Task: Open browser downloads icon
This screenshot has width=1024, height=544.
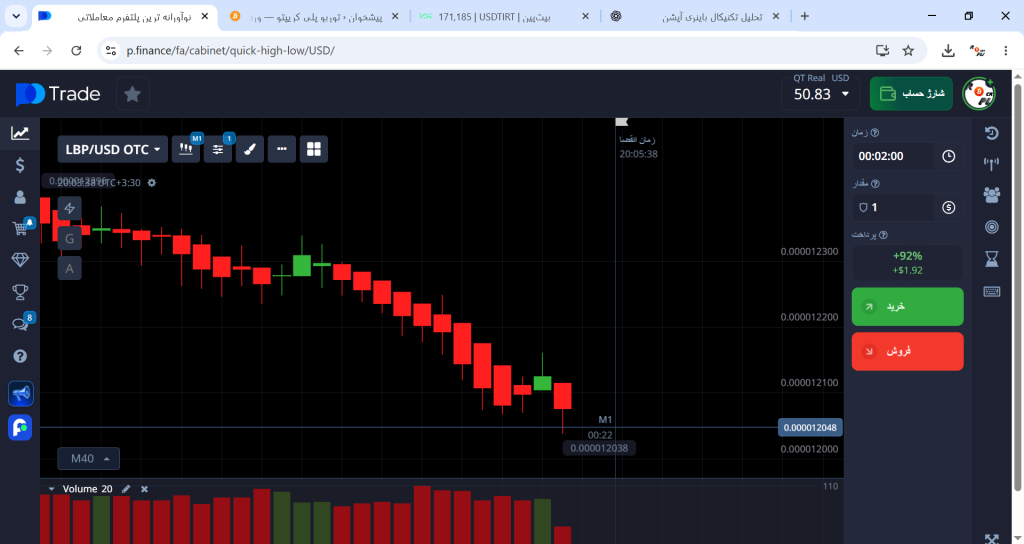Action: click(x=948, y=50)
